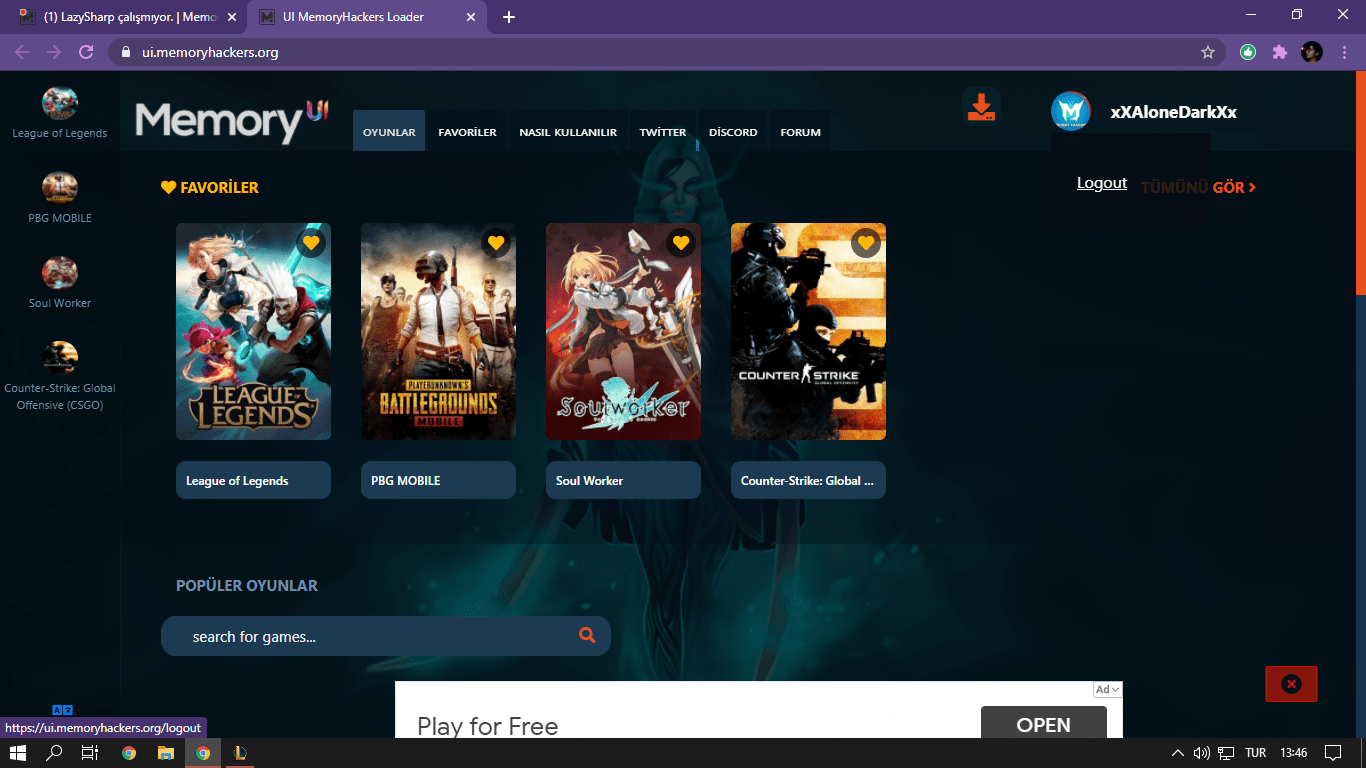1366x768 pixels.
Task: Open the volume control in the system tray
Action: (x=1202, y=753)
